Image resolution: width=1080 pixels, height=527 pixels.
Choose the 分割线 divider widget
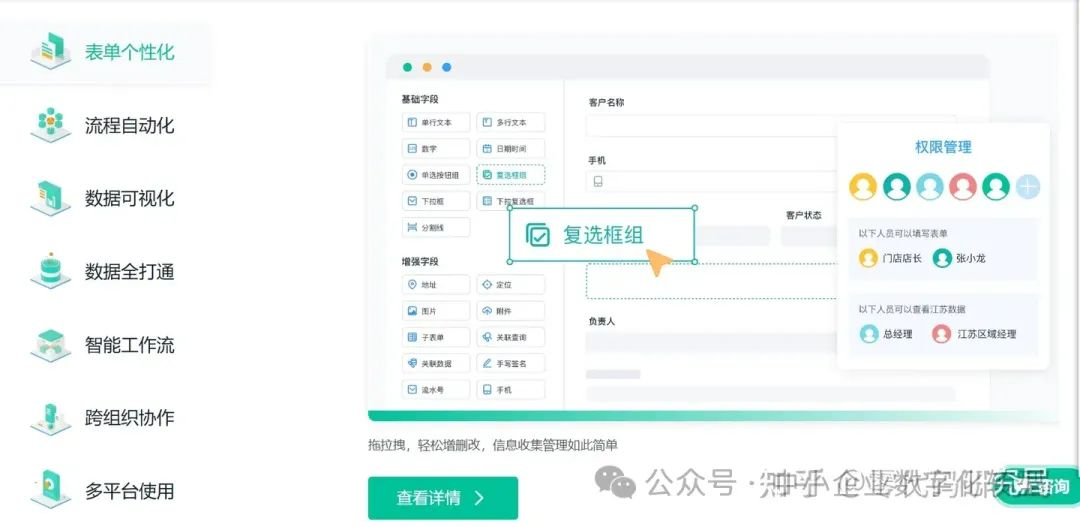click(x=436, y=227)
